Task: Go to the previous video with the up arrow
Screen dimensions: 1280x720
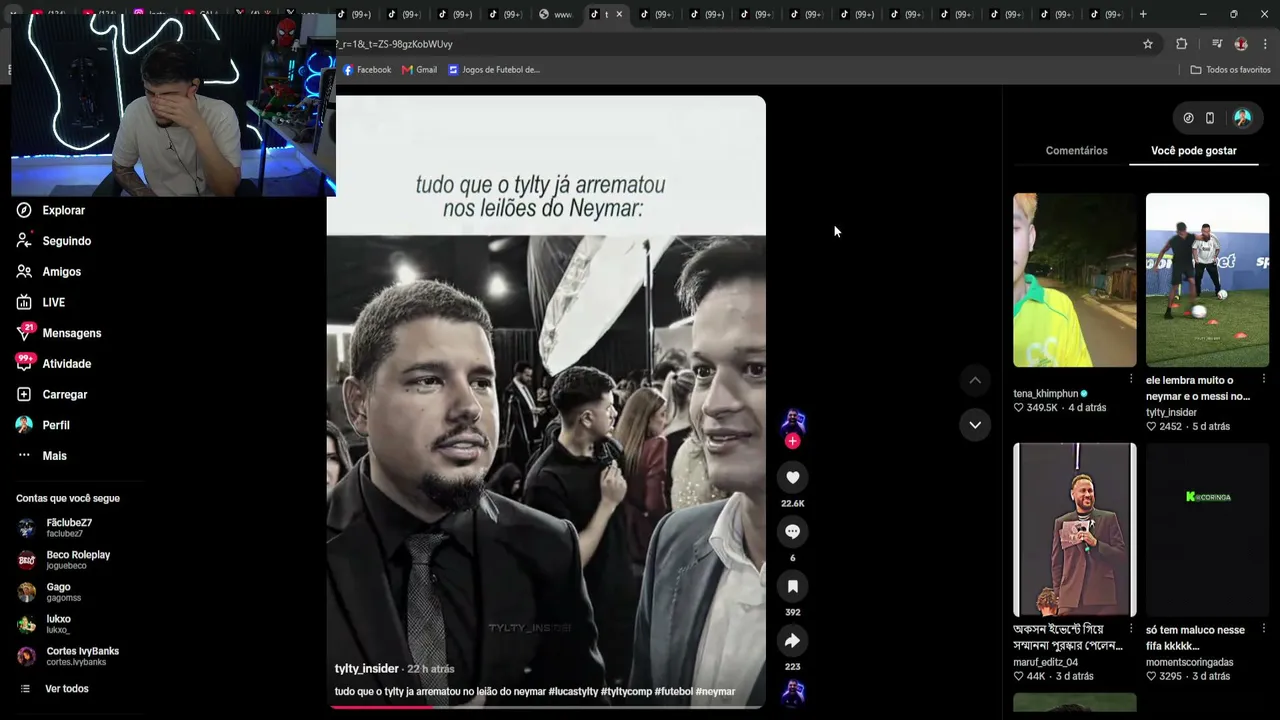Action: click(x=975, y=380)
